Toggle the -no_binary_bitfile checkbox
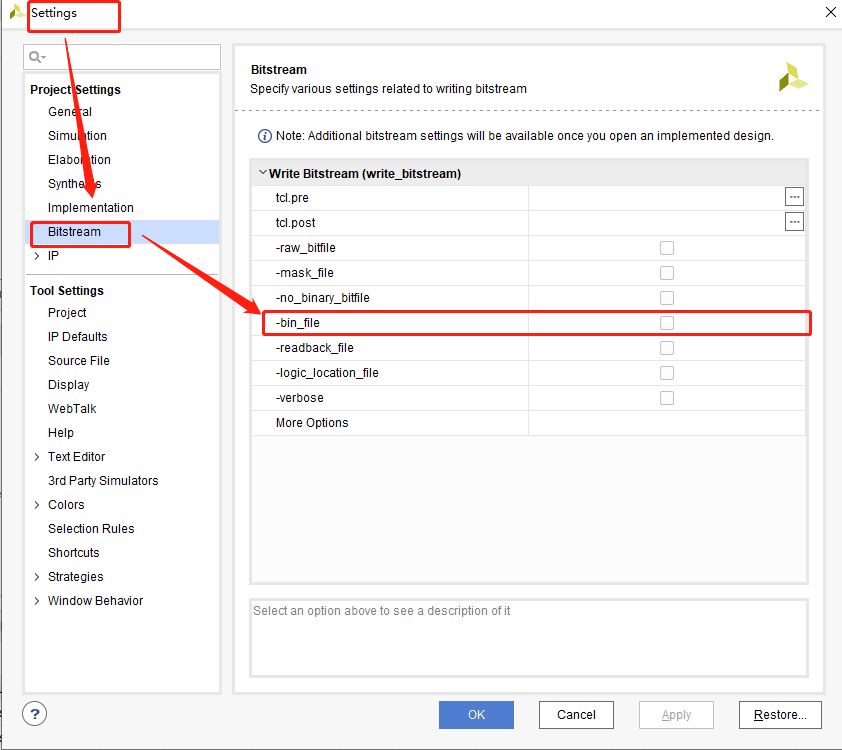 point(667,298)
